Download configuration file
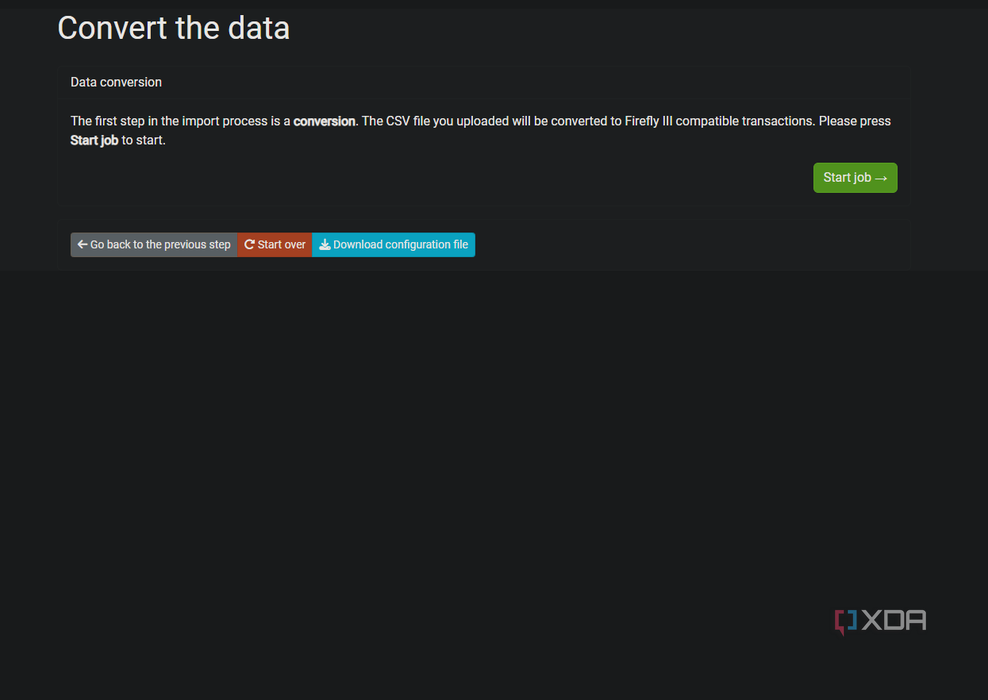The height and width of the screenshot is (700, 988). coord(394,244)
